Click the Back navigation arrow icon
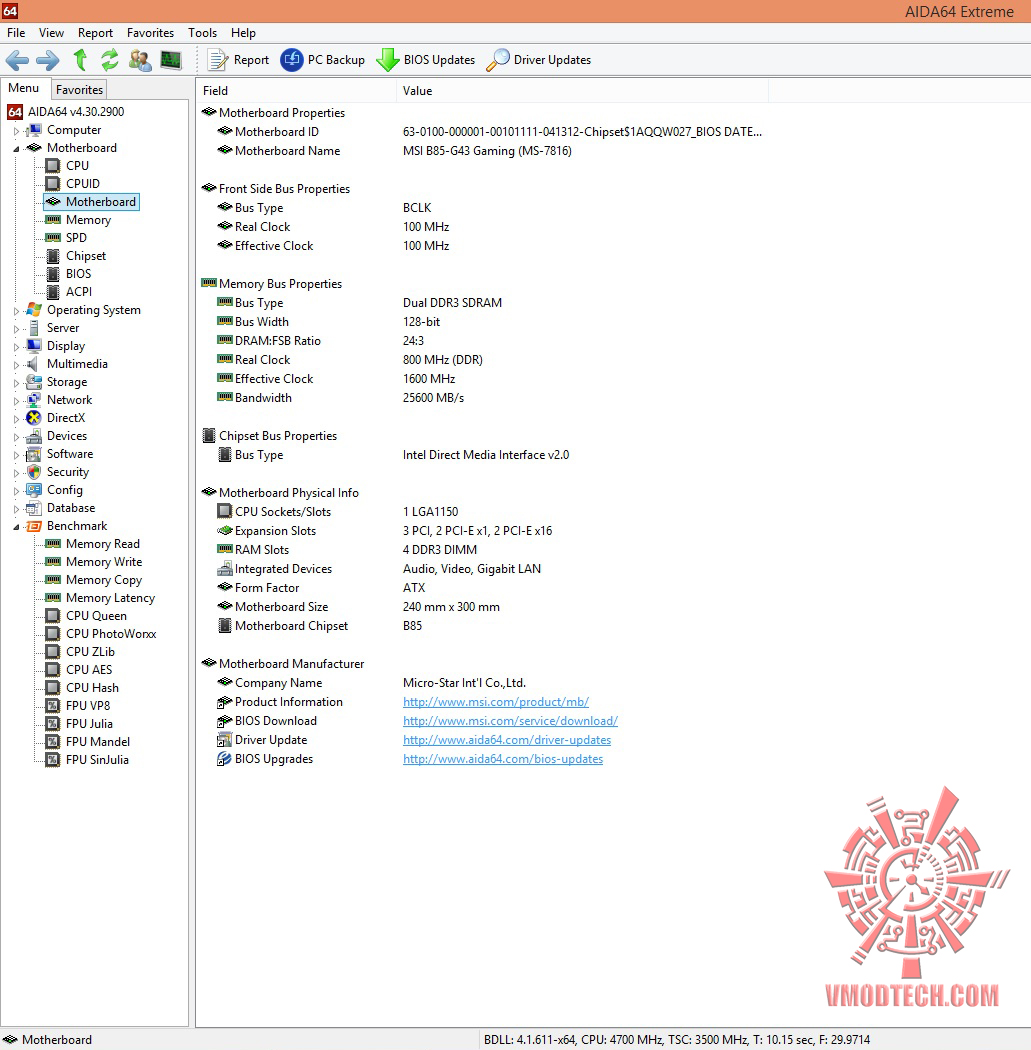 pyautogui.click(x=17, y=60)
